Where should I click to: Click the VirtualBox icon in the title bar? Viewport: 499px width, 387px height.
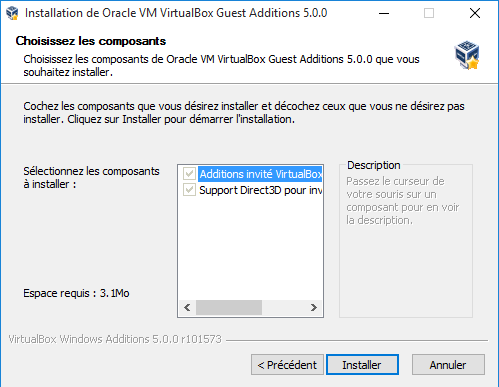coord(12,13)
